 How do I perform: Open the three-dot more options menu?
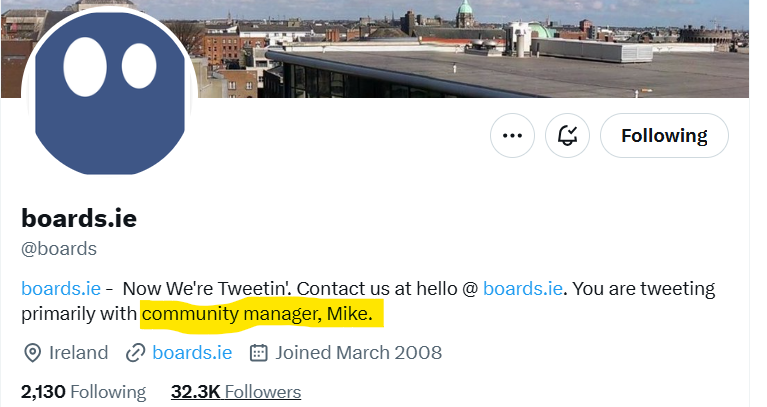[x=512, y=136]
